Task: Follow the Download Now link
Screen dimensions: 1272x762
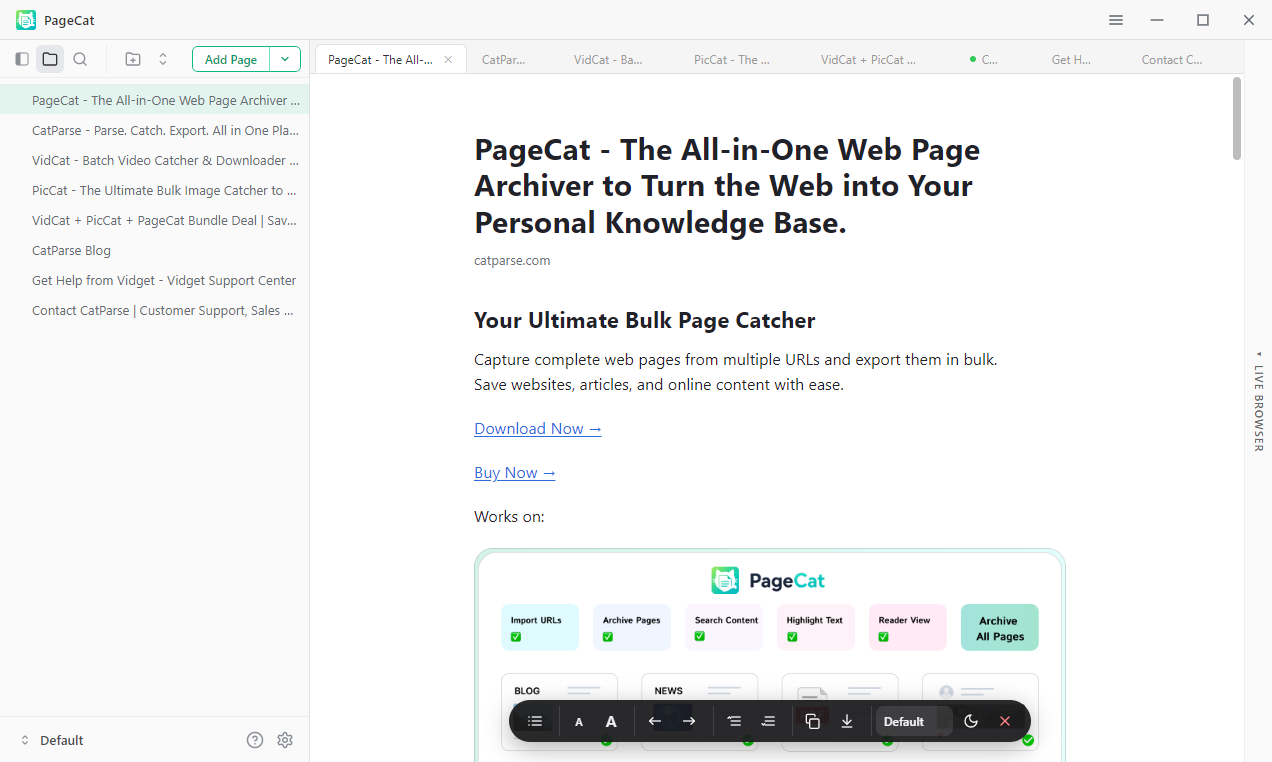Action: click(x=538, y=428)
